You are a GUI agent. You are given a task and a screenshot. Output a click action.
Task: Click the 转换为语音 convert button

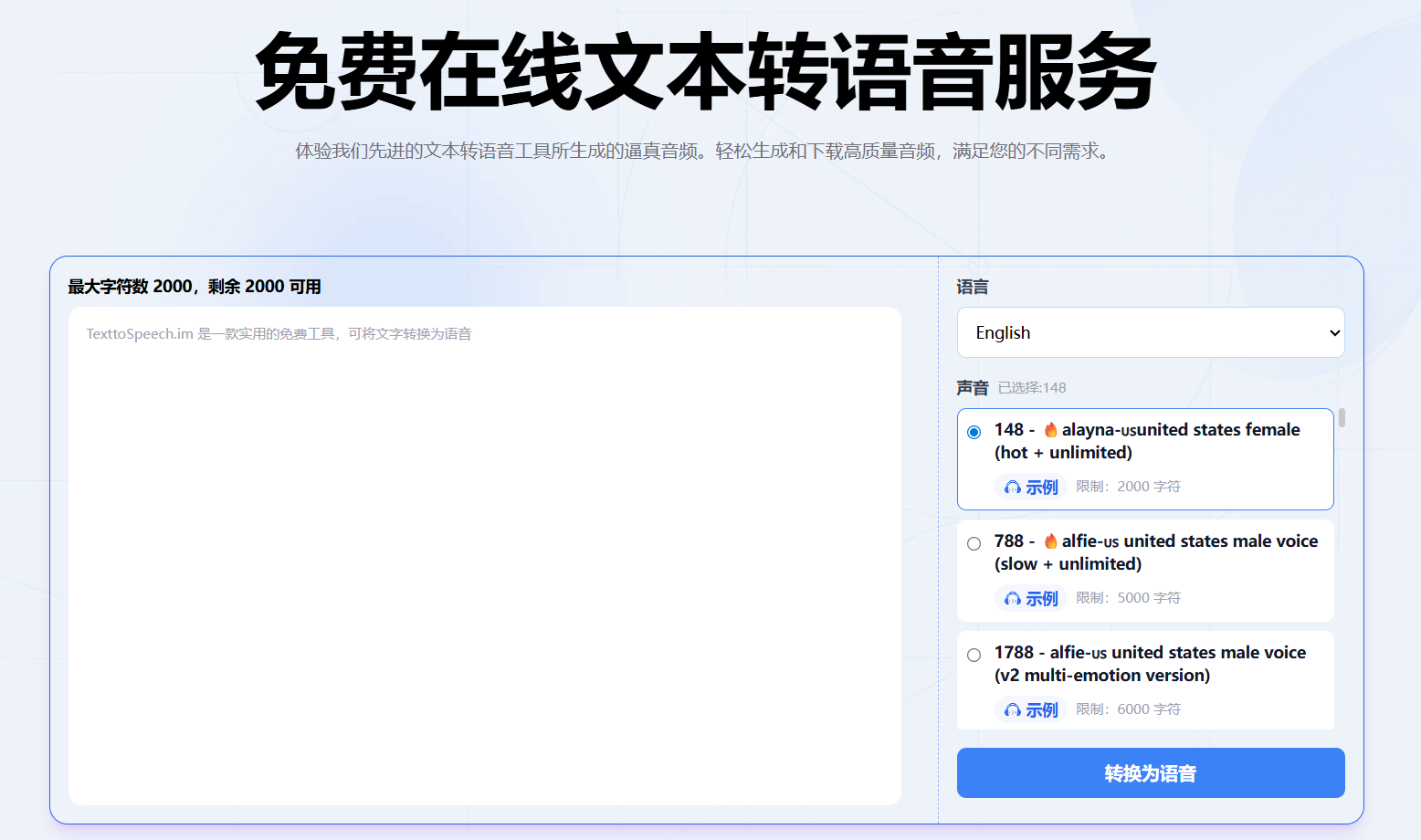click(1151, 773)
